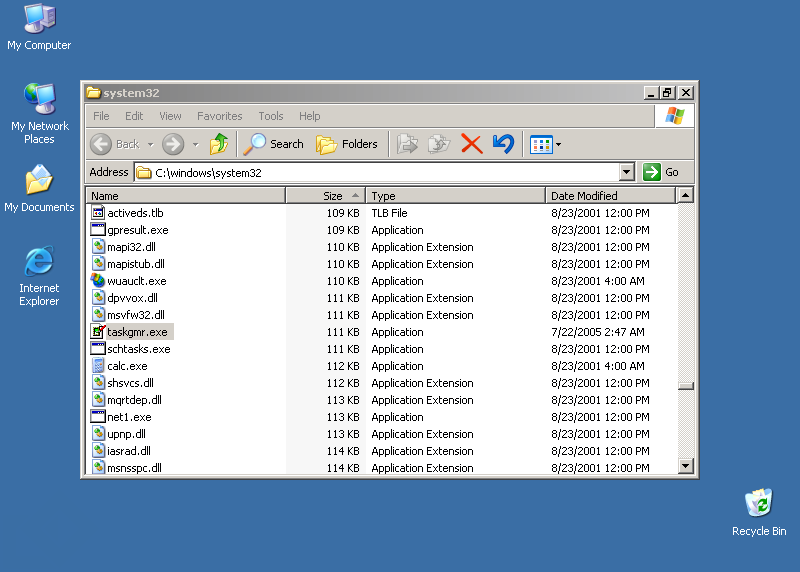
Task: Select the net1.exe file icon
Action: 98,416
